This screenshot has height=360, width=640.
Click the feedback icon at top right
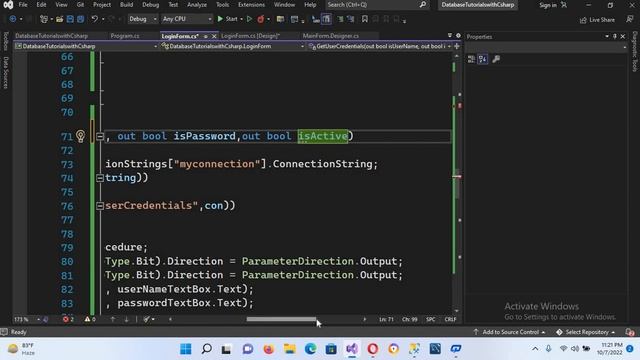630,19
